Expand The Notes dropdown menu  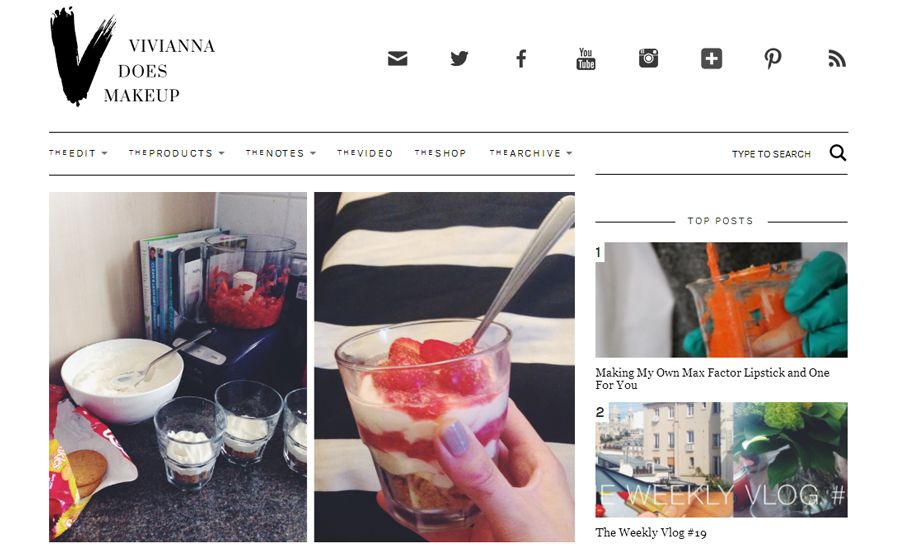point(281,153)
